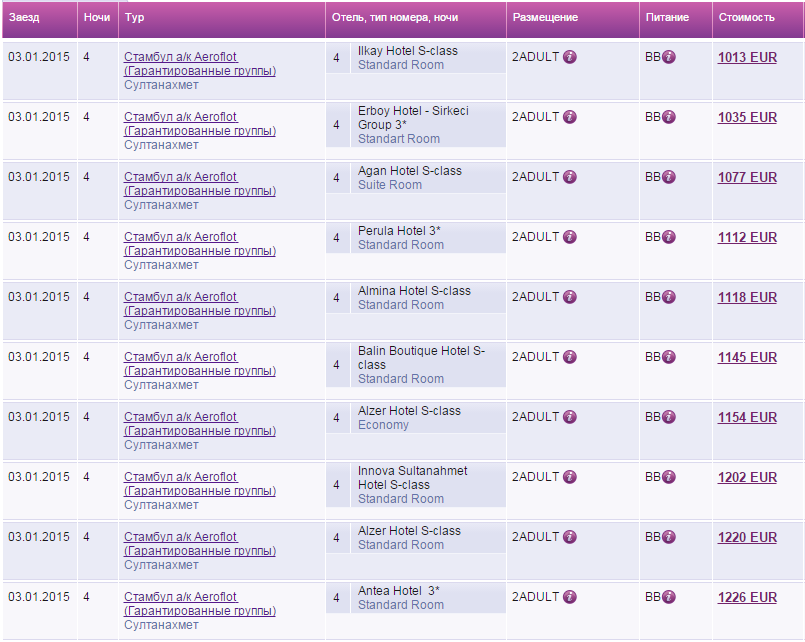Click help icon beside 2ADULT in Ilkay Hotel row
This screenshot has height=642, width=805.
pos(570,57)
